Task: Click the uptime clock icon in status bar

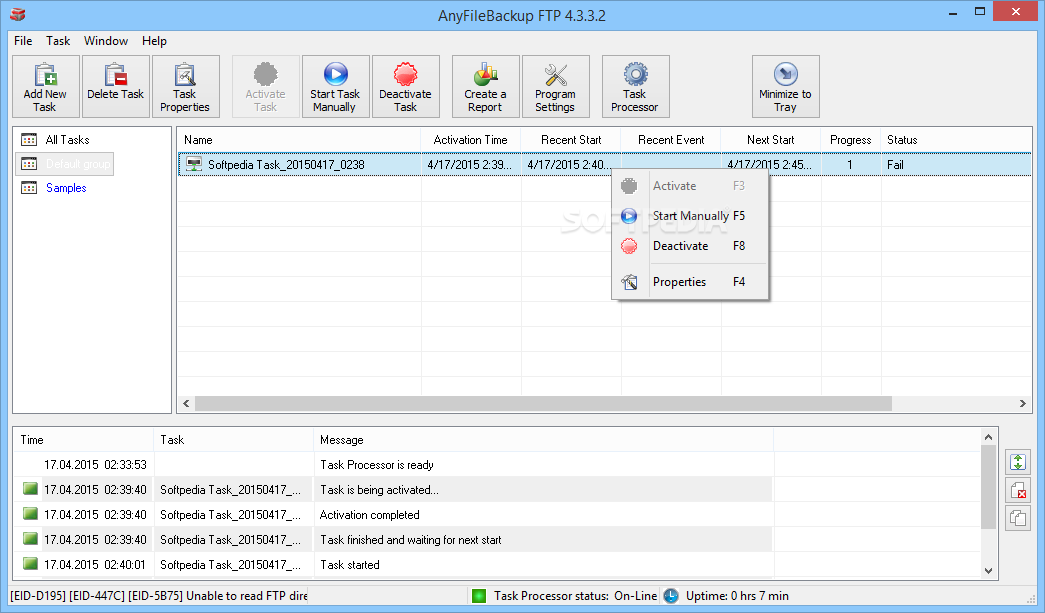Action: pos(670,596)
